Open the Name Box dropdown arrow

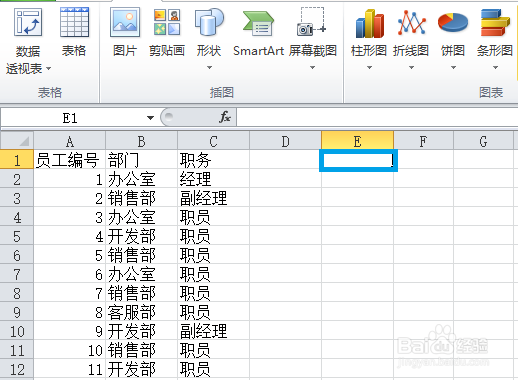[150, 118]
